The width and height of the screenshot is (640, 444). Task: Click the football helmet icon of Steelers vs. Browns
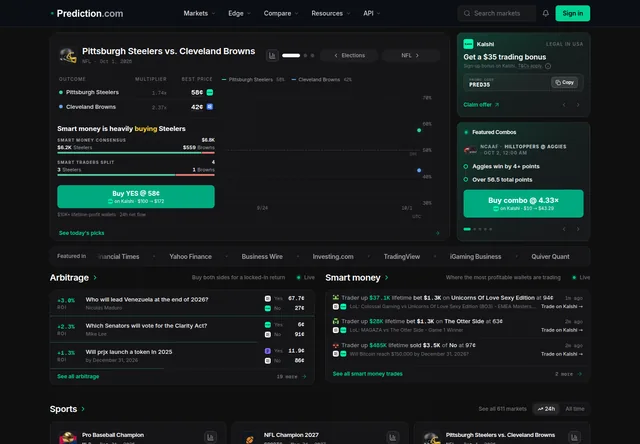[68, 56]
